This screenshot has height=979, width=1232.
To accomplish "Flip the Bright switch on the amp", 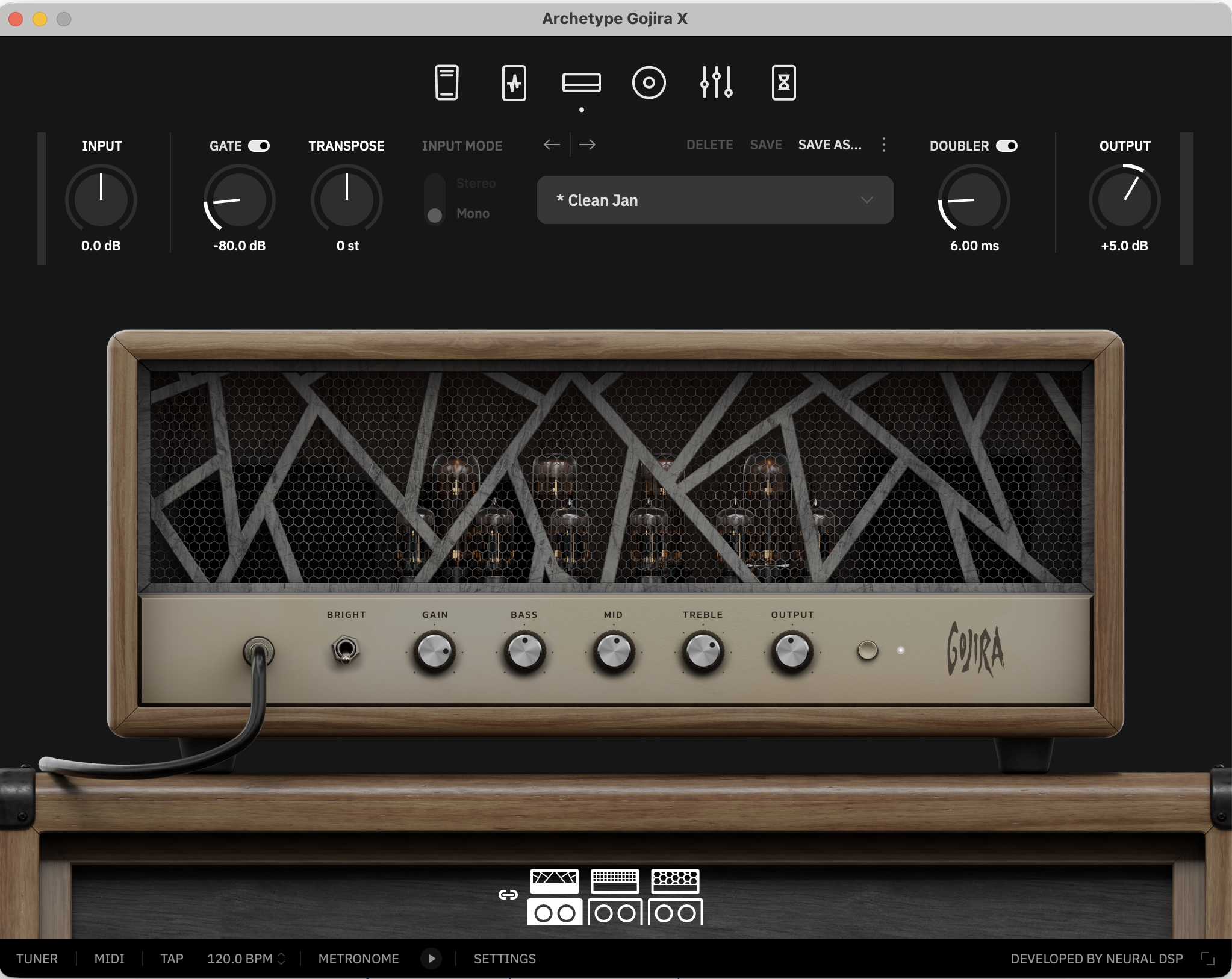I will tap(346, 650).
